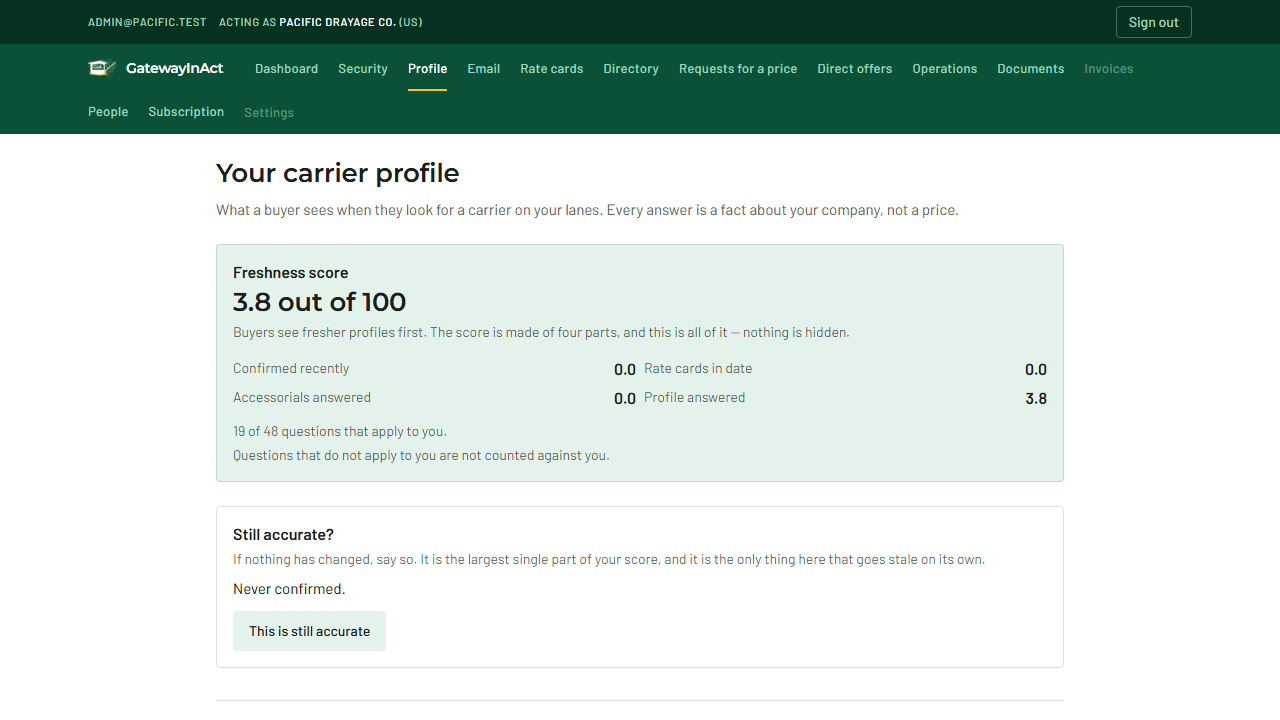This screenshot has height=720, width=1280.
Task: Visit the Operations section
Action: 945,69
